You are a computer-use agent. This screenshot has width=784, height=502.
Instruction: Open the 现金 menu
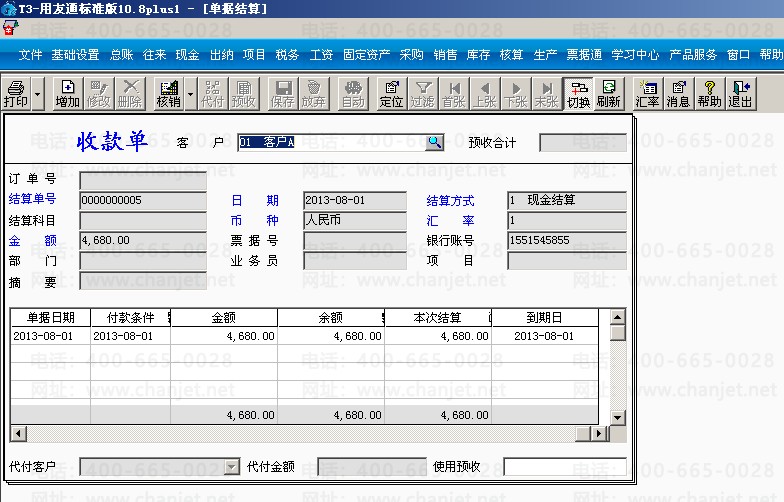(x=188, y=54)
